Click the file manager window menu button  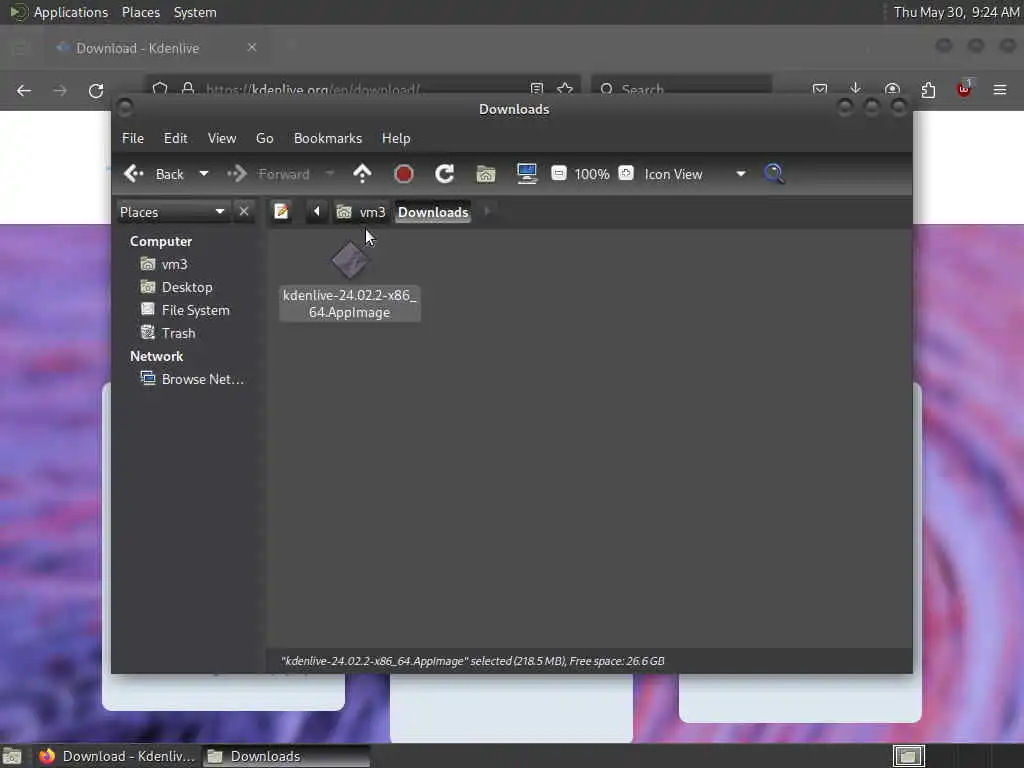(x=125, y=108)
